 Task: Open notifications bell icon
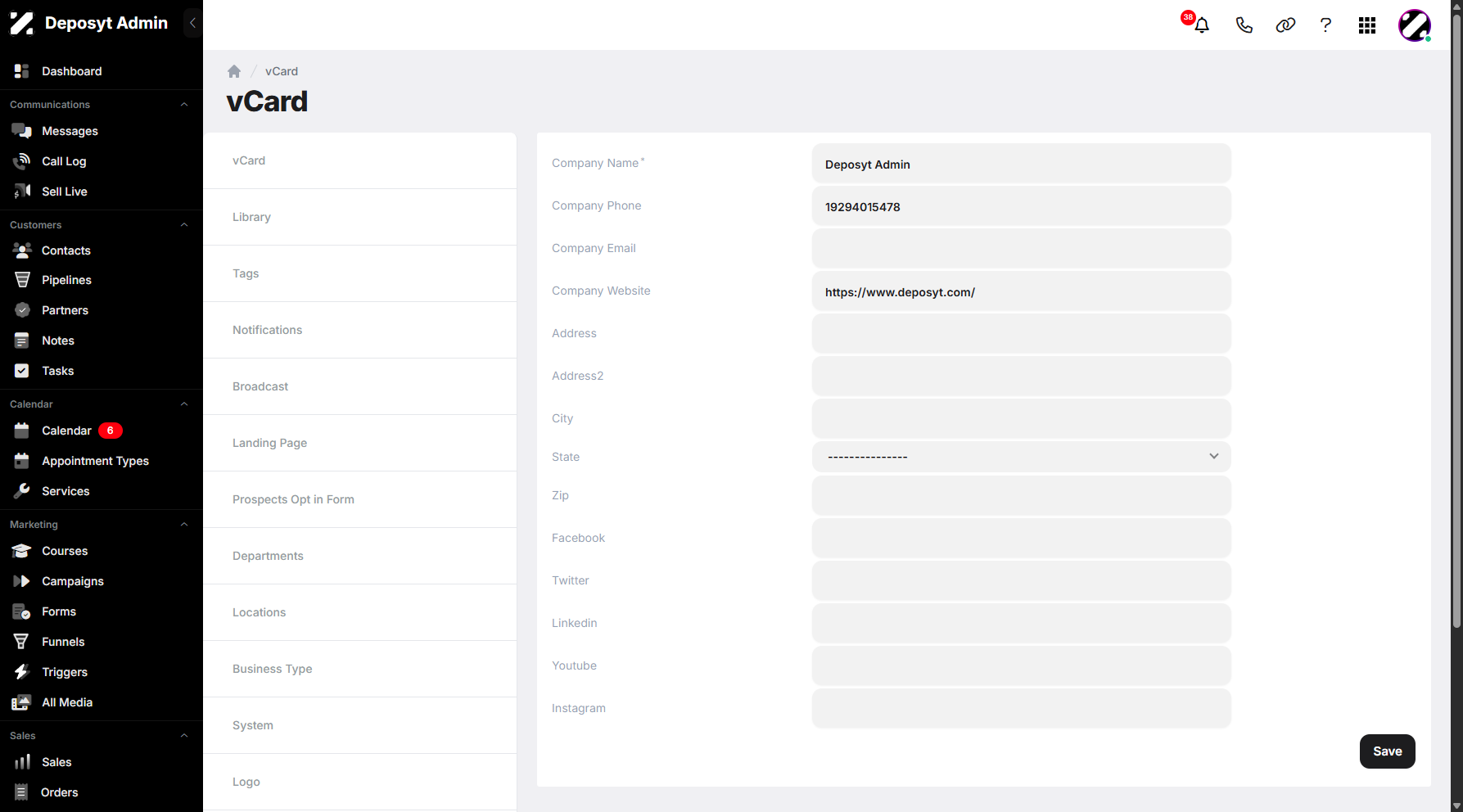pyautogui.click(x=1201, y=25)
